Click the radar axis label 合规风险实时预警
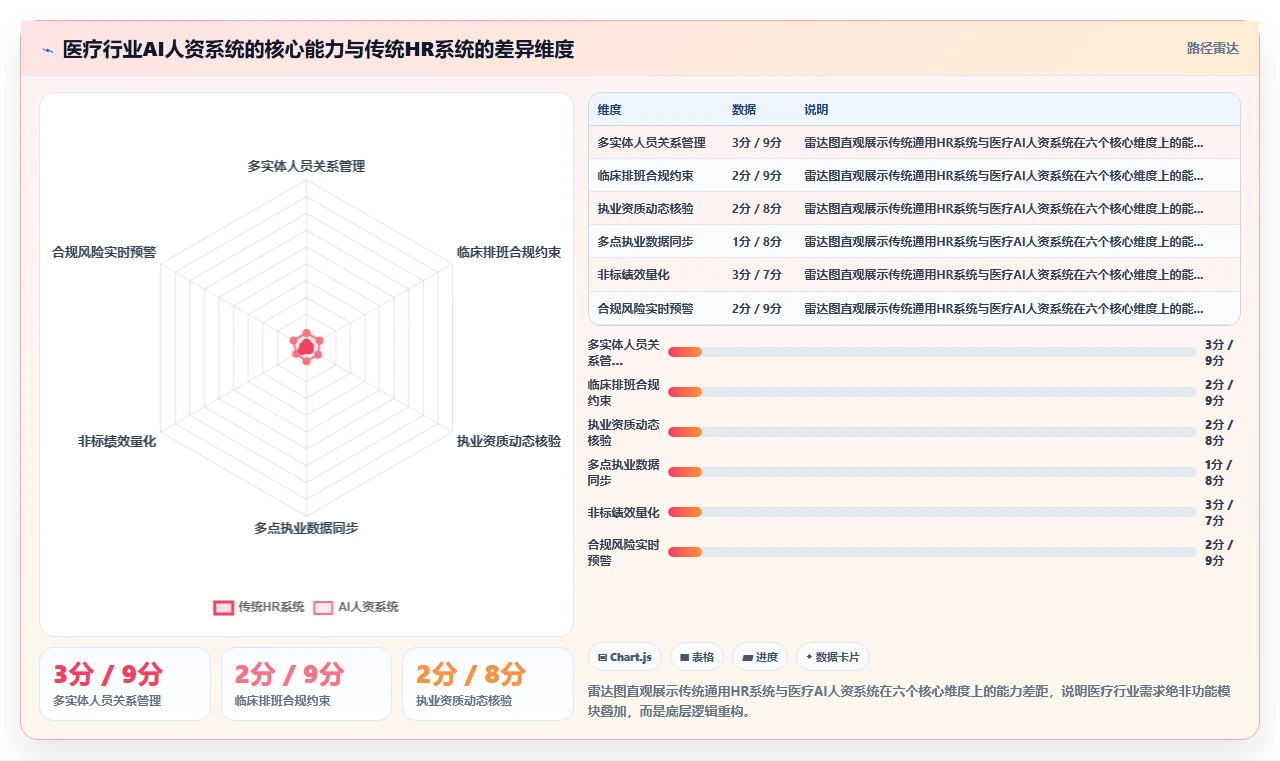Viewport: 1280px width, 761px height. pyautogui.click(x=104, y=252)
